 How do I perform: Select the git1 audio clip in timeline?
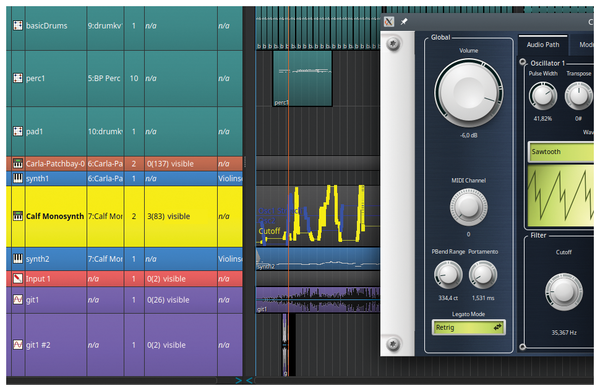pos(318,300)
